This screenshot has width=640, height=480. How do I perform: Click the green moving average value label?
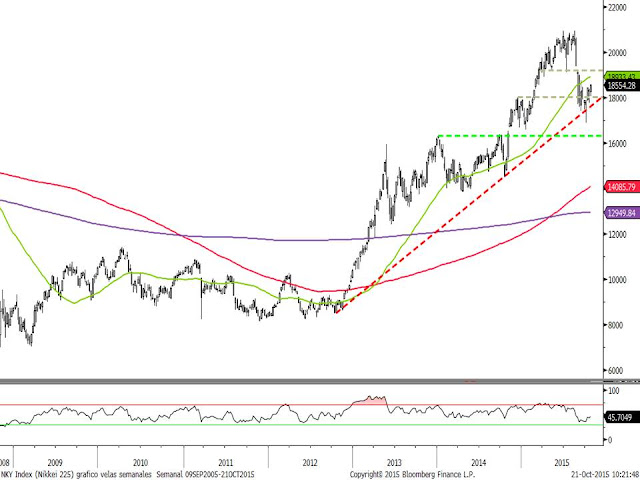[x=622, y=76]
